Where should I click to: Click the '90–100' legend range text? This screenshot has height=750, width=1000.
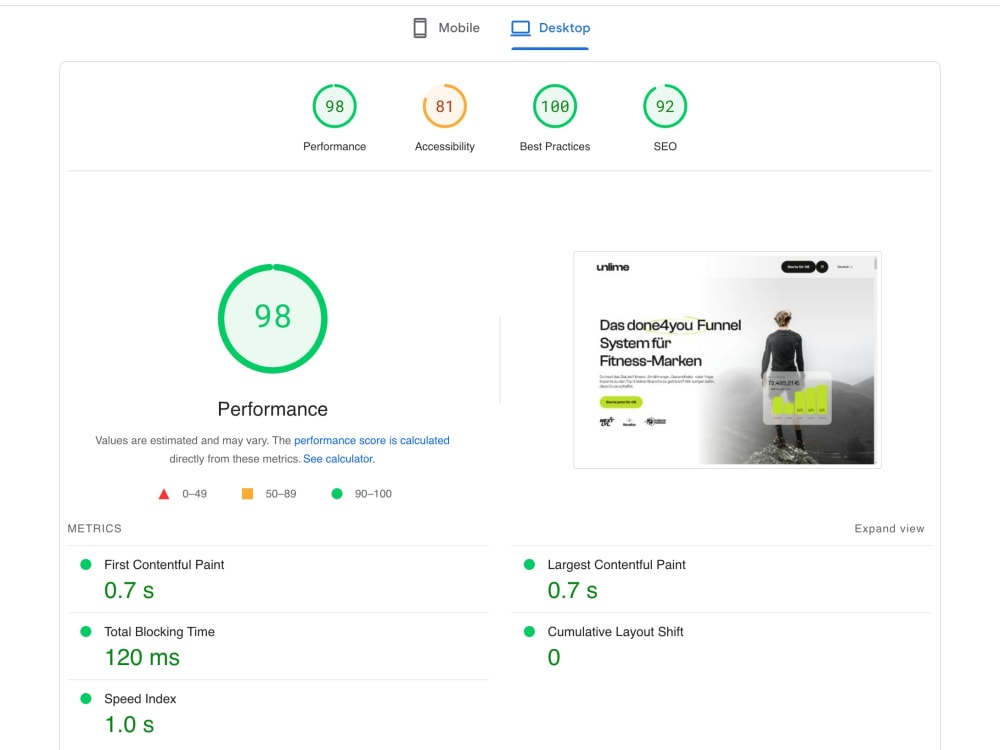coord(373,494)
